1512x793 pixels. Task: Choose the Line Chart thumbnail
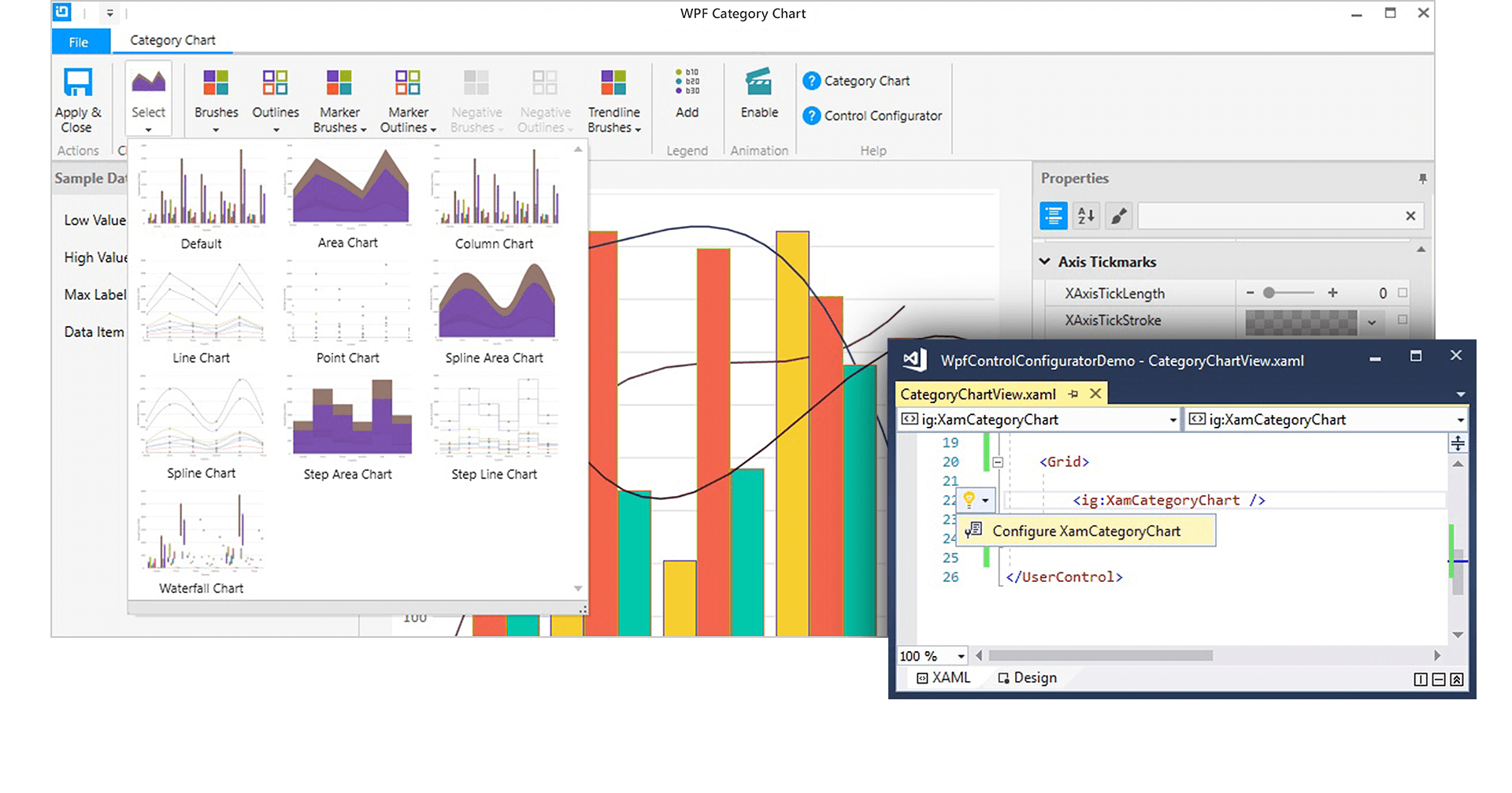pos(202,313)
